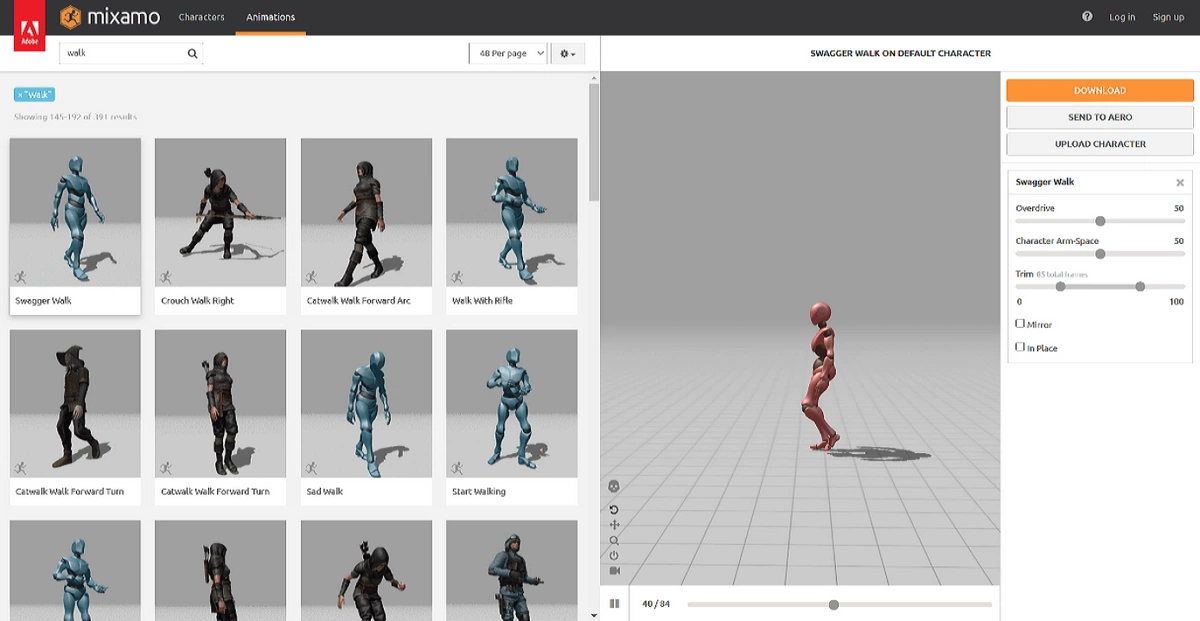Select the zoom magnifier icon in viewport
This screenshot has width=1200, height=621.
614,541
